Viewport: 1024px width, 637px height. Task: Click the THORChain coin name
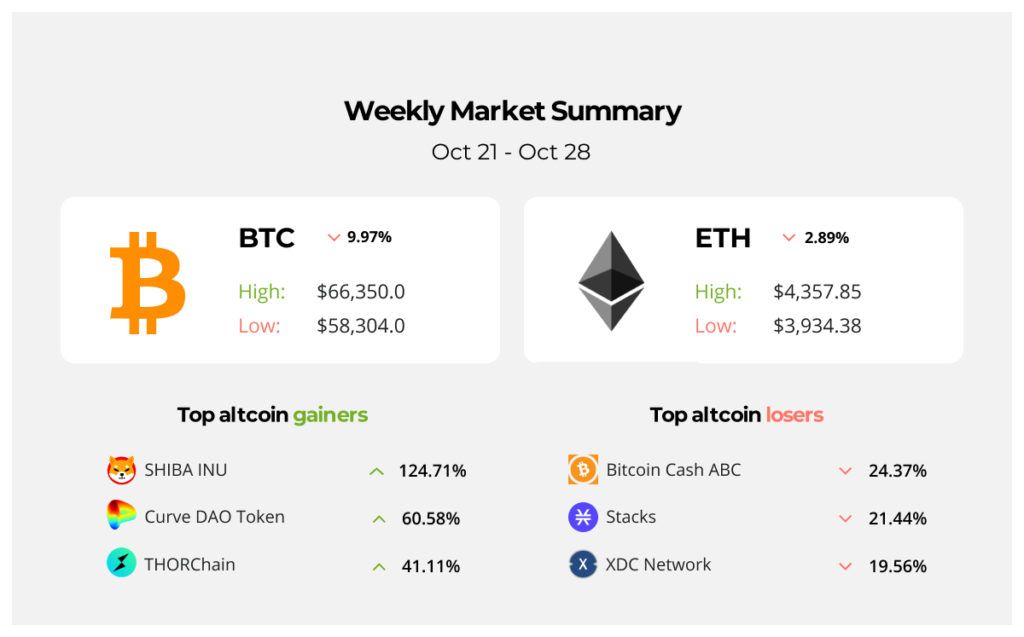189,564
